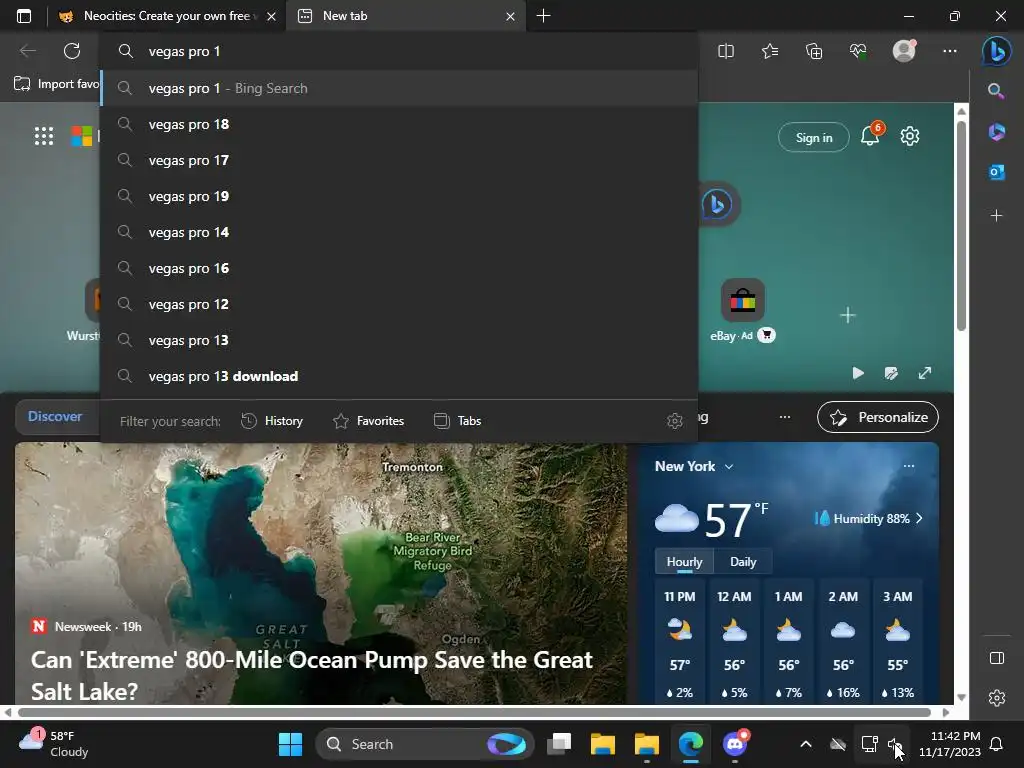
Task: Open Import favorites bookmark link
Action: (56, 84)
